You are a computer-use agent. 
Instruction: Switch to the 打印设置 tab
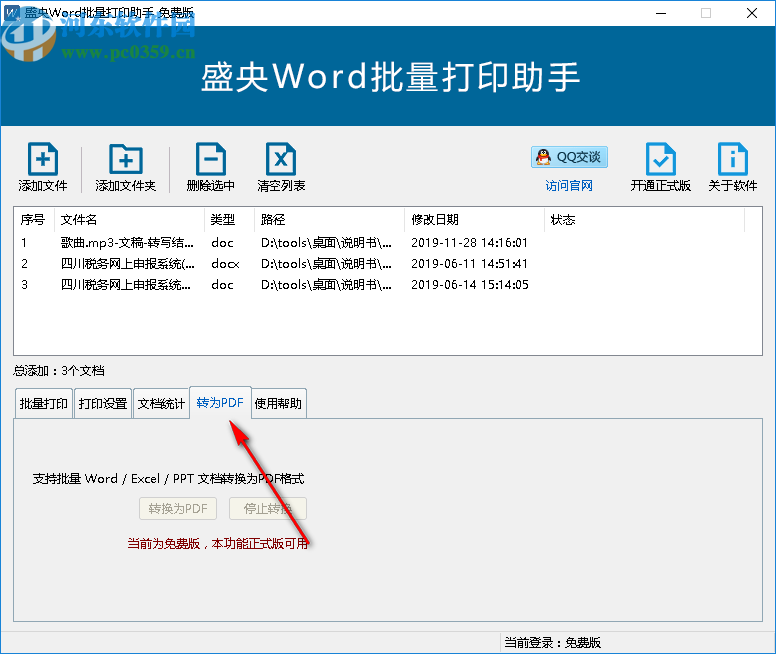click(103, 403)
